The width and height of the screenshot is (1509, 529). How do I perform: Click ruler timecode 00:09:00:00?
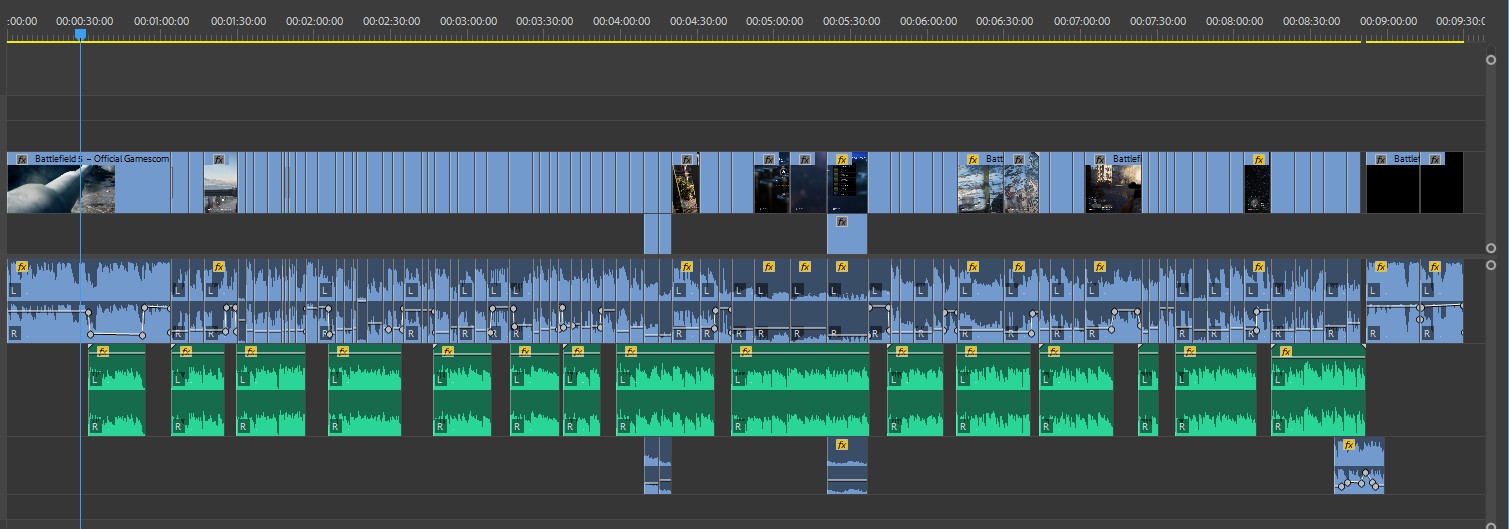point(1388,21)
